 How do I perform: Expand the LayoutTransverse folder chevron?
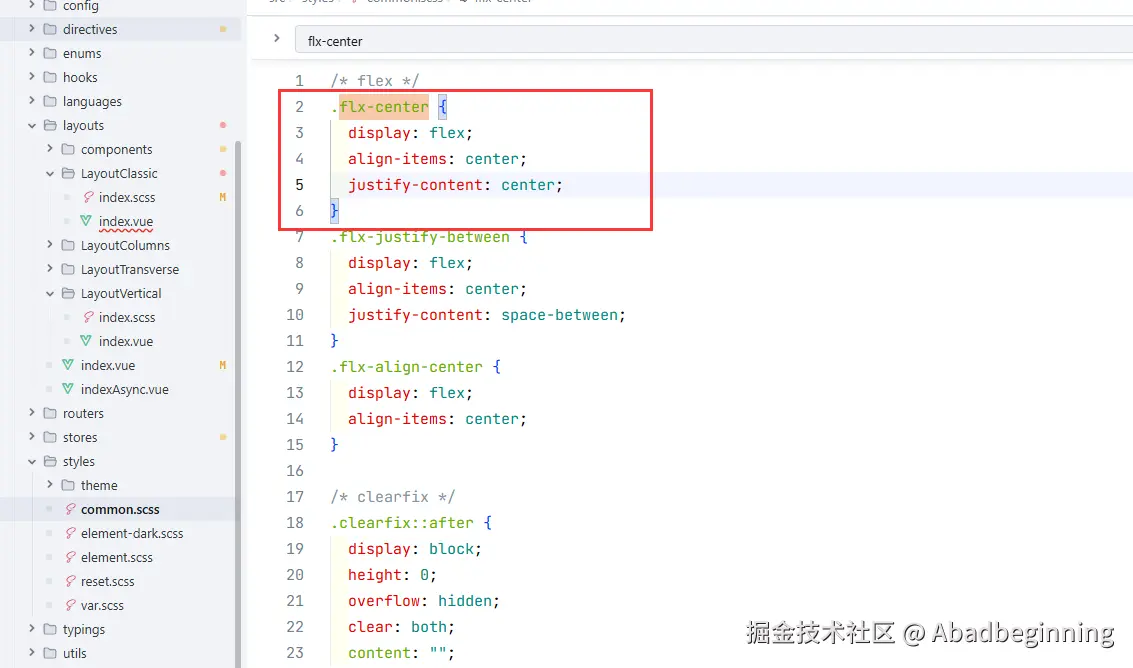(49, 269)
